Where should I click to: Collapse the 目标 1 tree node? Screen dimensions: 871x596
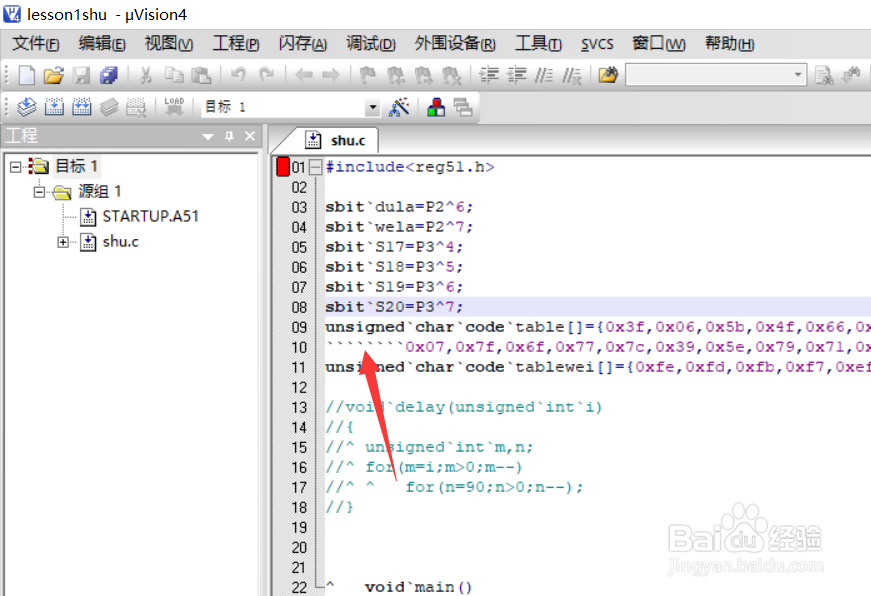coord(16,166)
